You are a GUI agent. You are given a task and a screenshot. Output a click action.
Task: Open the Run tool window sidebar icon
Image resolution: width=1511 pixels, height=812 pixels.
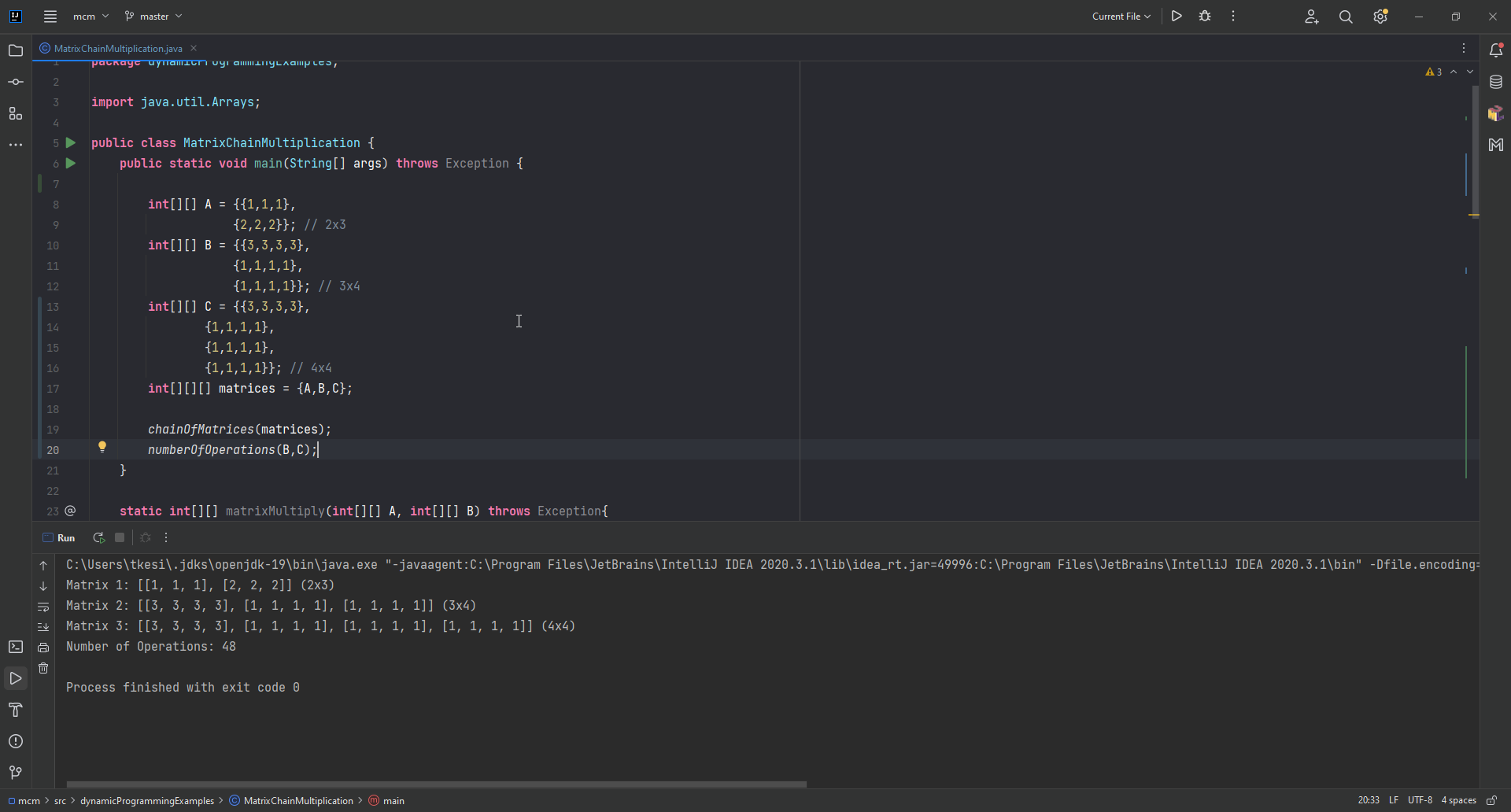pyautogui.click(x=16, y=679)
